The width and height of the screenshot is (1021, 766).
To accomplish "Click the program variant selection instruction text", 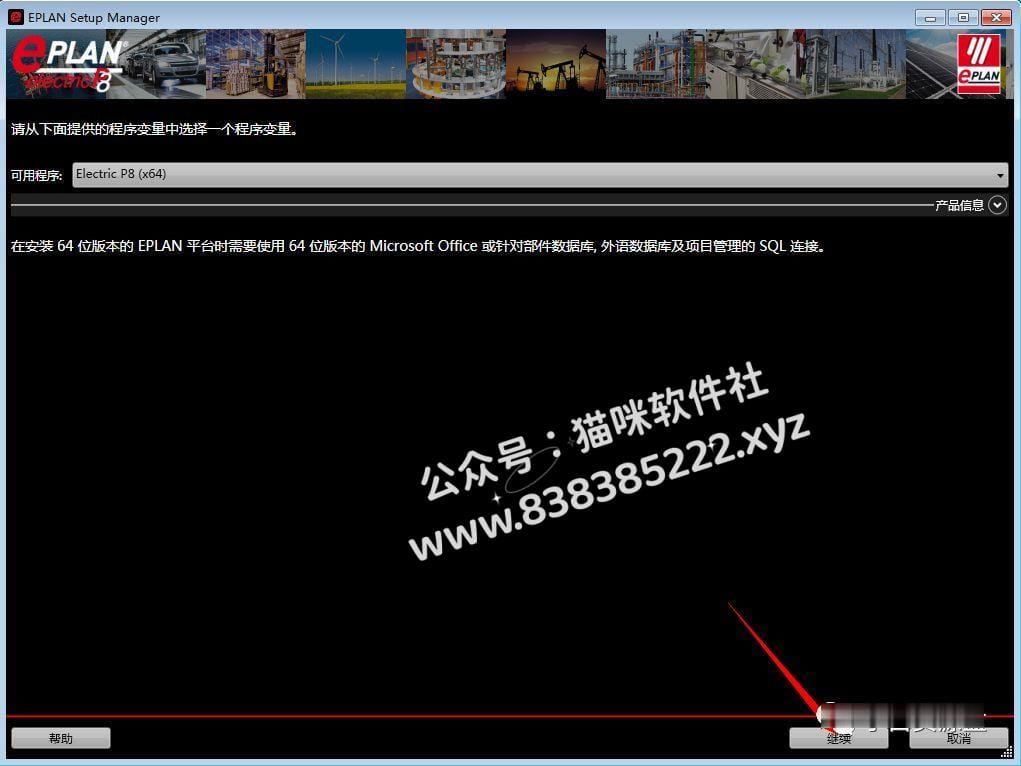I will pos(155,129).
